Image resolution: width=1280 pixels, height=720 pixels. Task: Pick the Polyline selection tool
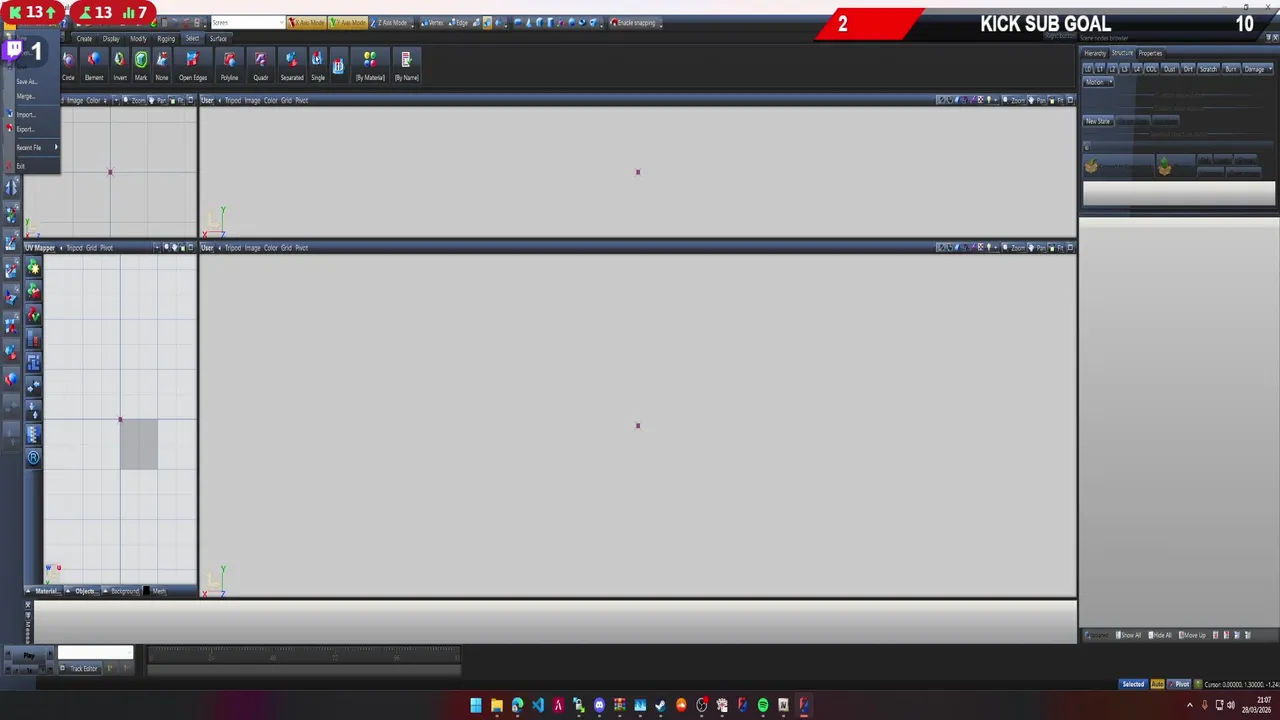pos(230,67)
